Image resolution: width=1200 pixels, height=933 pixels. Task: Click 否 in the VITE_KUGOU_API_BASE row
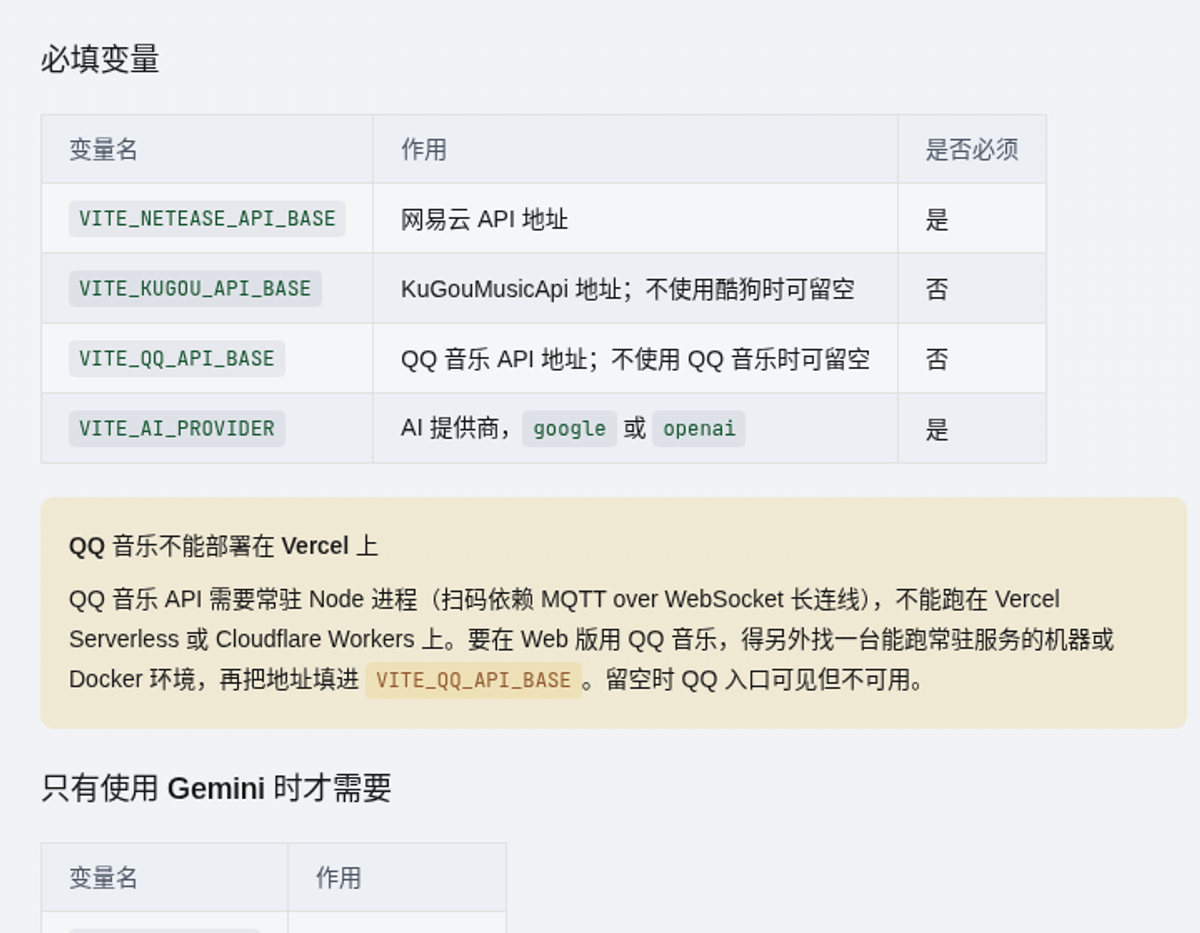(x=937, y=290)
